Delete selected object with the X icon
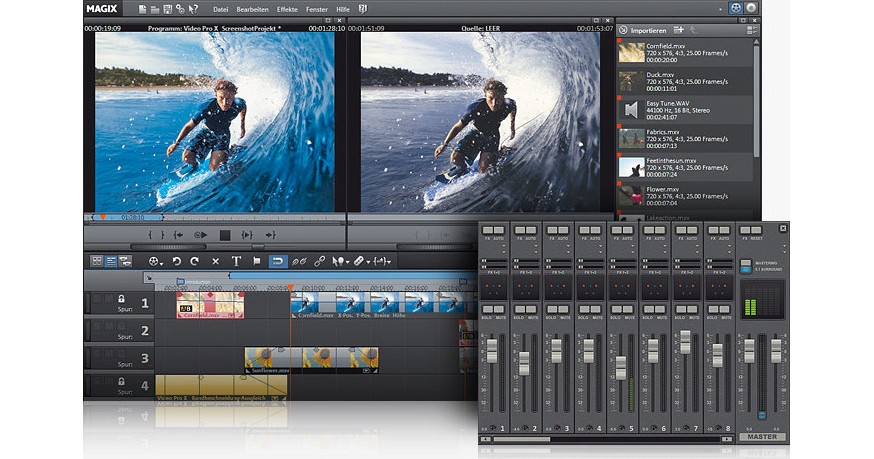This screenshot has width=874, height=459. (x=215, y=261)
